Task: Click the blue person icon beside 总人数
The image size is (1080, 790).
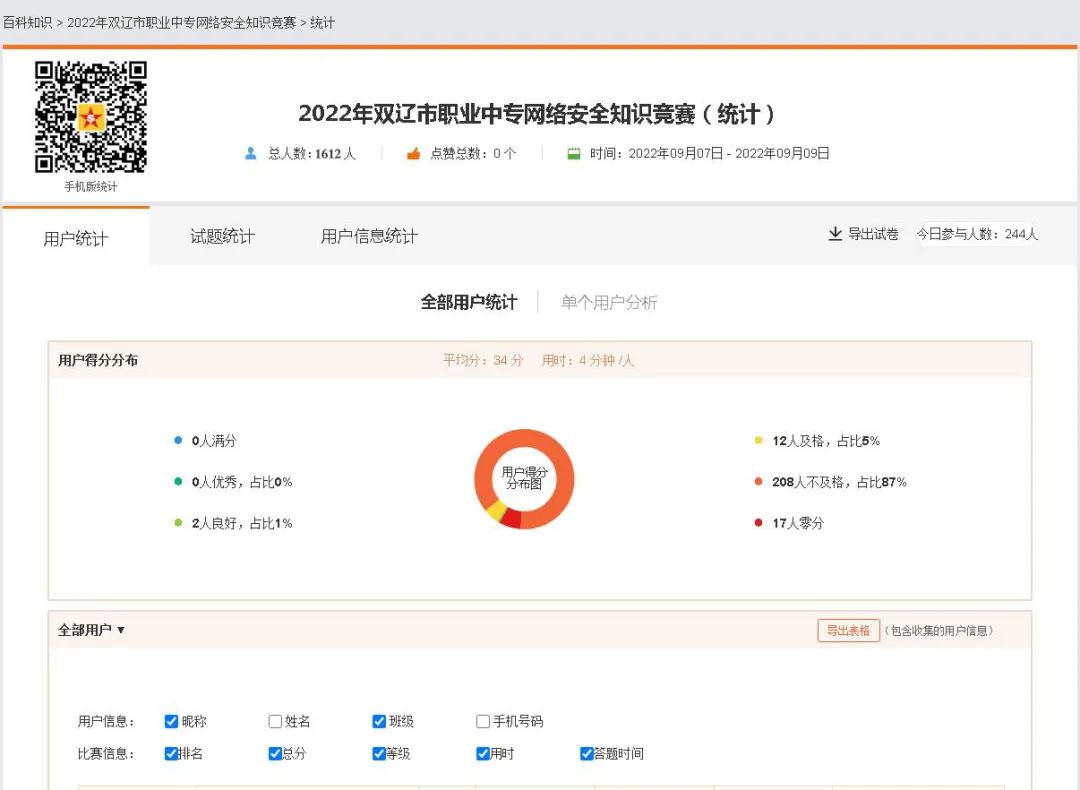Action: click(251, 154)
